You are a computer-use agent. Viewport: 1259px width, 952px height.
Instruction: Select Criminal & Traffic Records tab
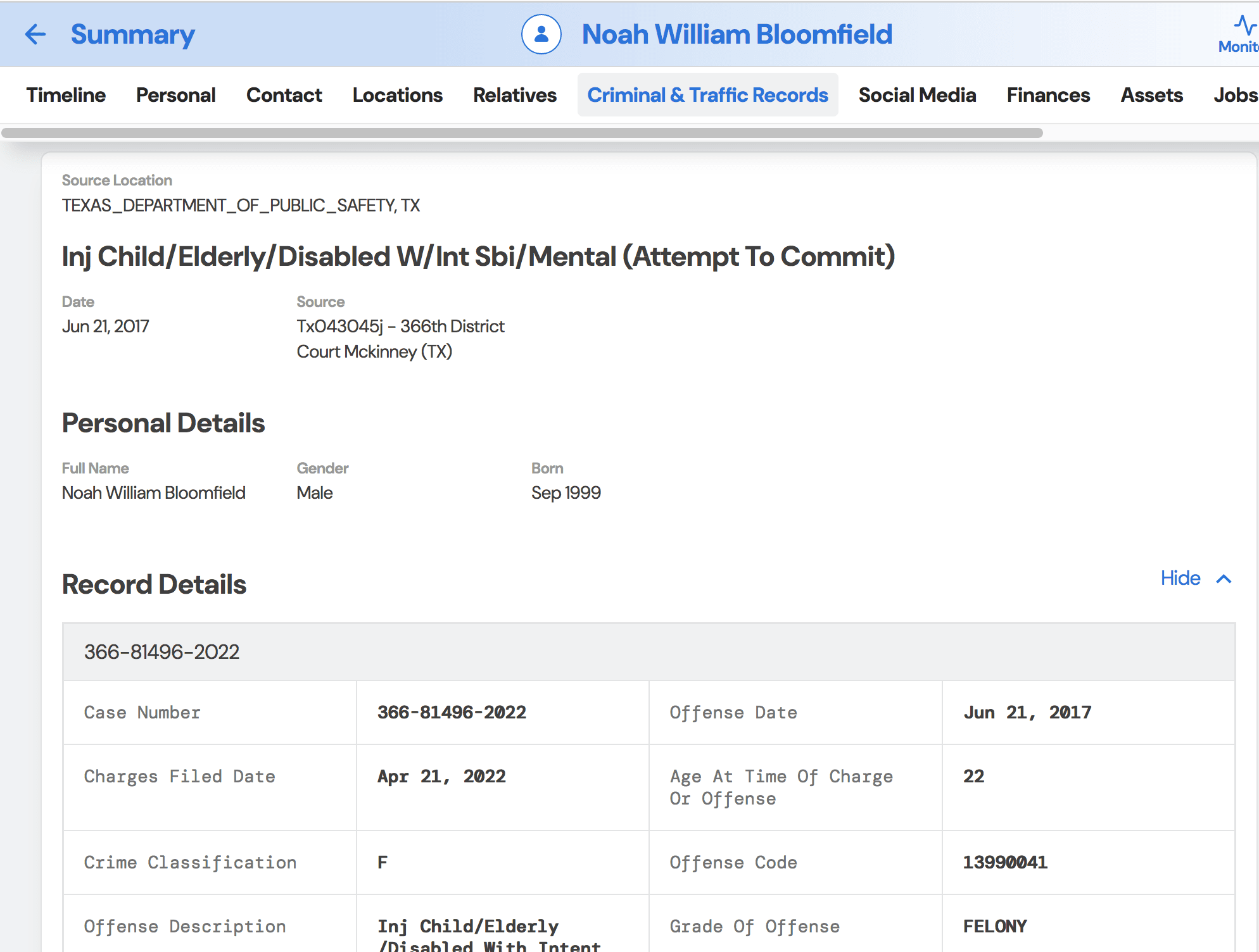(707, 95)
